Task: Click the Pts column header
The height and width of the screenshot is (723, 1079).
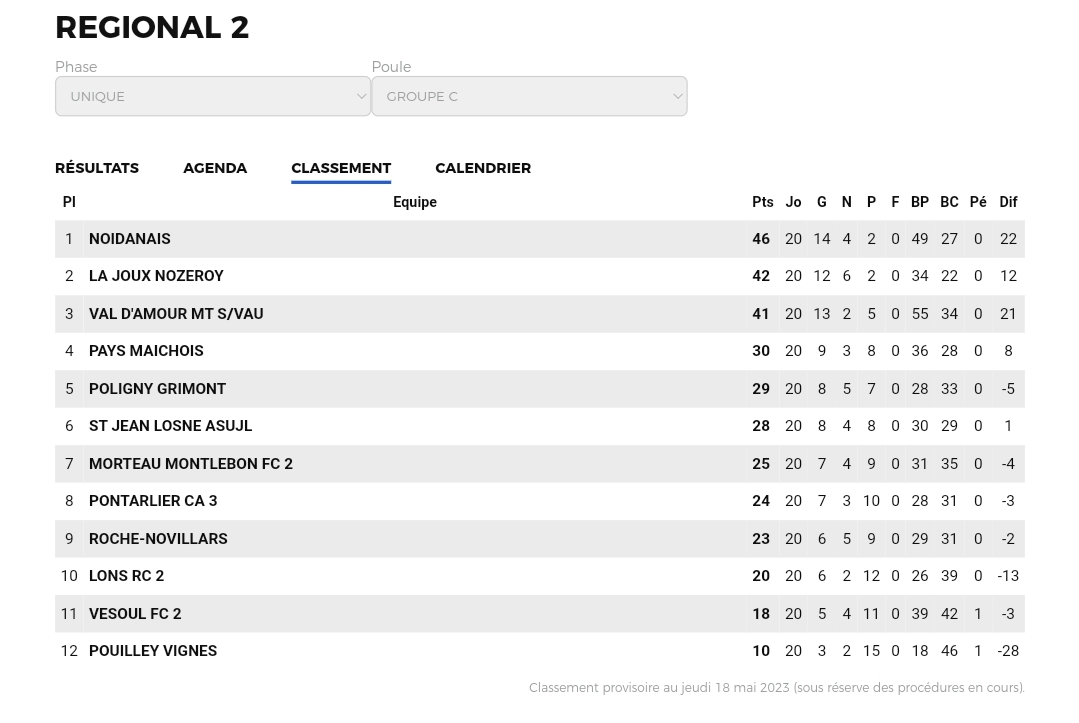Action: coord(762,202)
